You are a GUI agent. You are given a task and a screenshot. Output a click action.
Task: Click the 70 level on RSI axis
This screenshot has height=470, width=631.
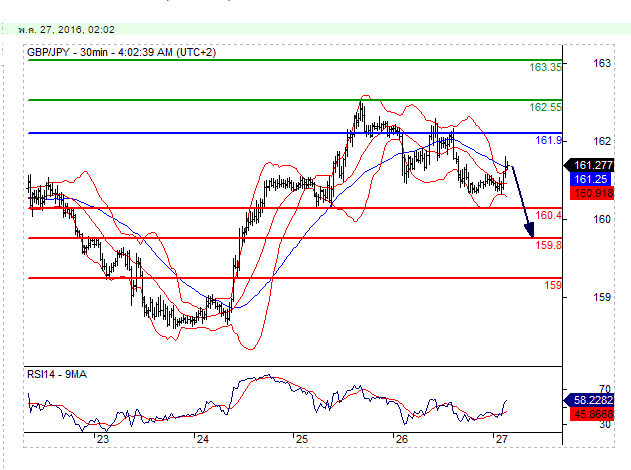604,388
